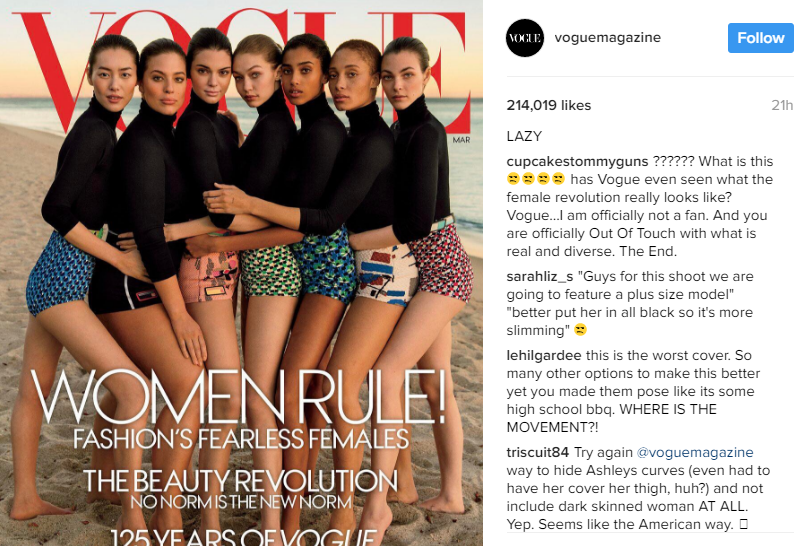This screenshot has height=547, width=800.
Task: Click the MAR issue label on cover
Action: click(x=461, y=140)
